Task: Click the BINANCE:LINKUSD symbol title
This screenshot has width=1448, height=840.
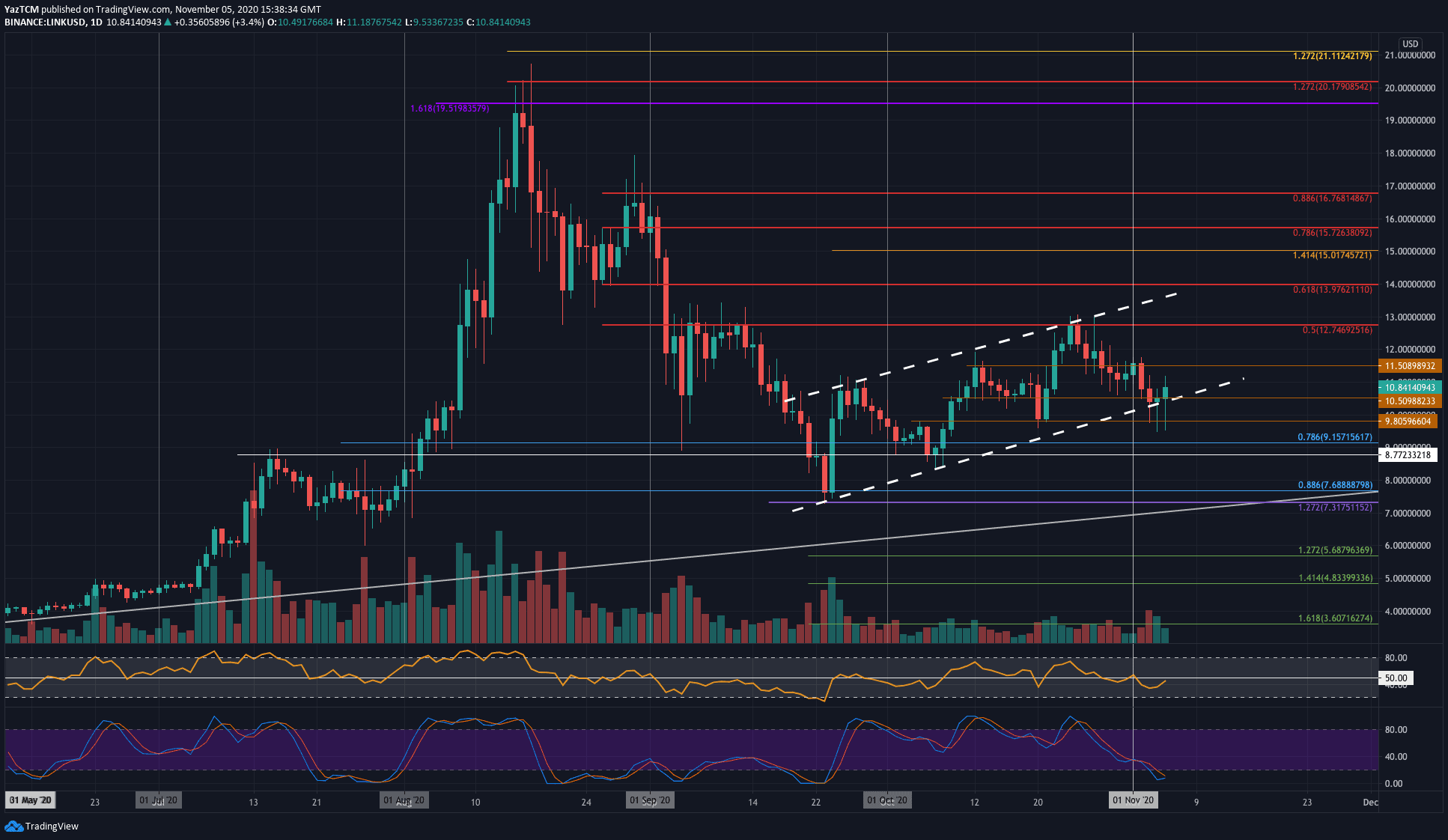Action: pyautogui.click(x=44, y=22)
